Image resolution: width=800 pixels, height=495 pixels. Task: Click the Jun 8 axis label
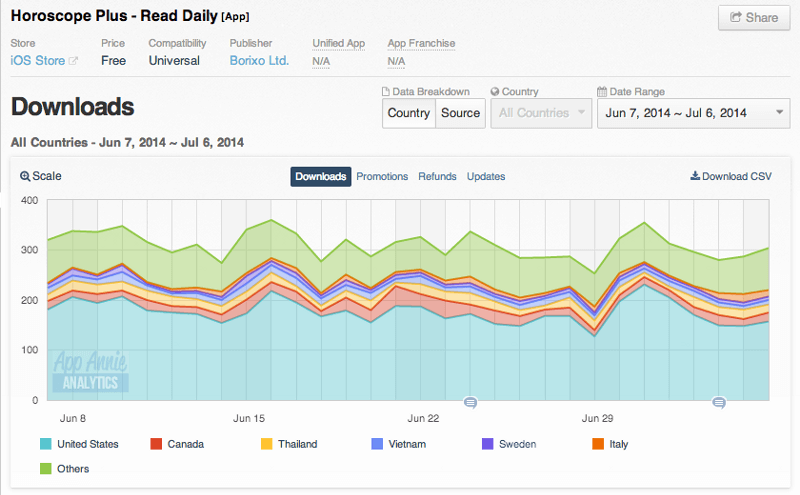(x=73, y=418)
